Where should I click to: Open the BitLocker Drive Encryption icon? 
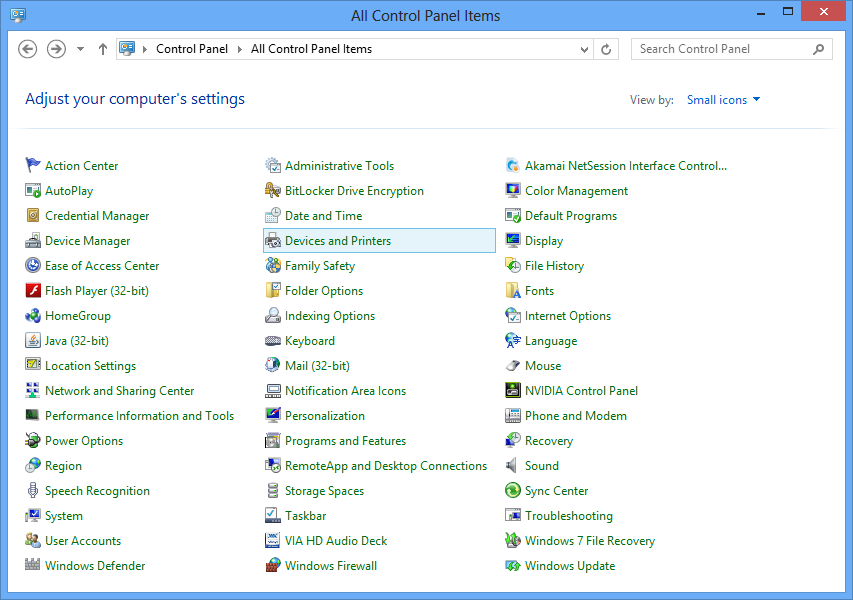tap(273, 190)
